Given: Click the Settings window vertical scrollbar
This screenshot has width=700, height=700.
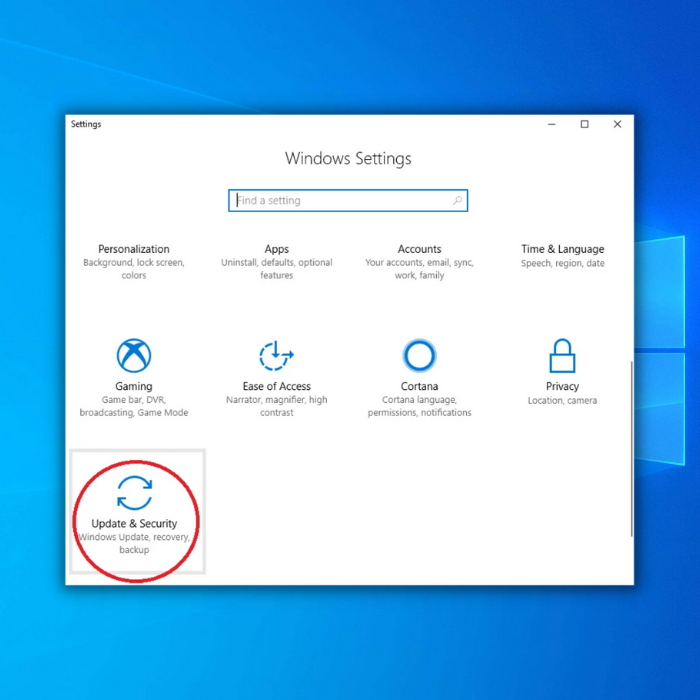Looking at the screenshot, I should [x=630, y=450].
